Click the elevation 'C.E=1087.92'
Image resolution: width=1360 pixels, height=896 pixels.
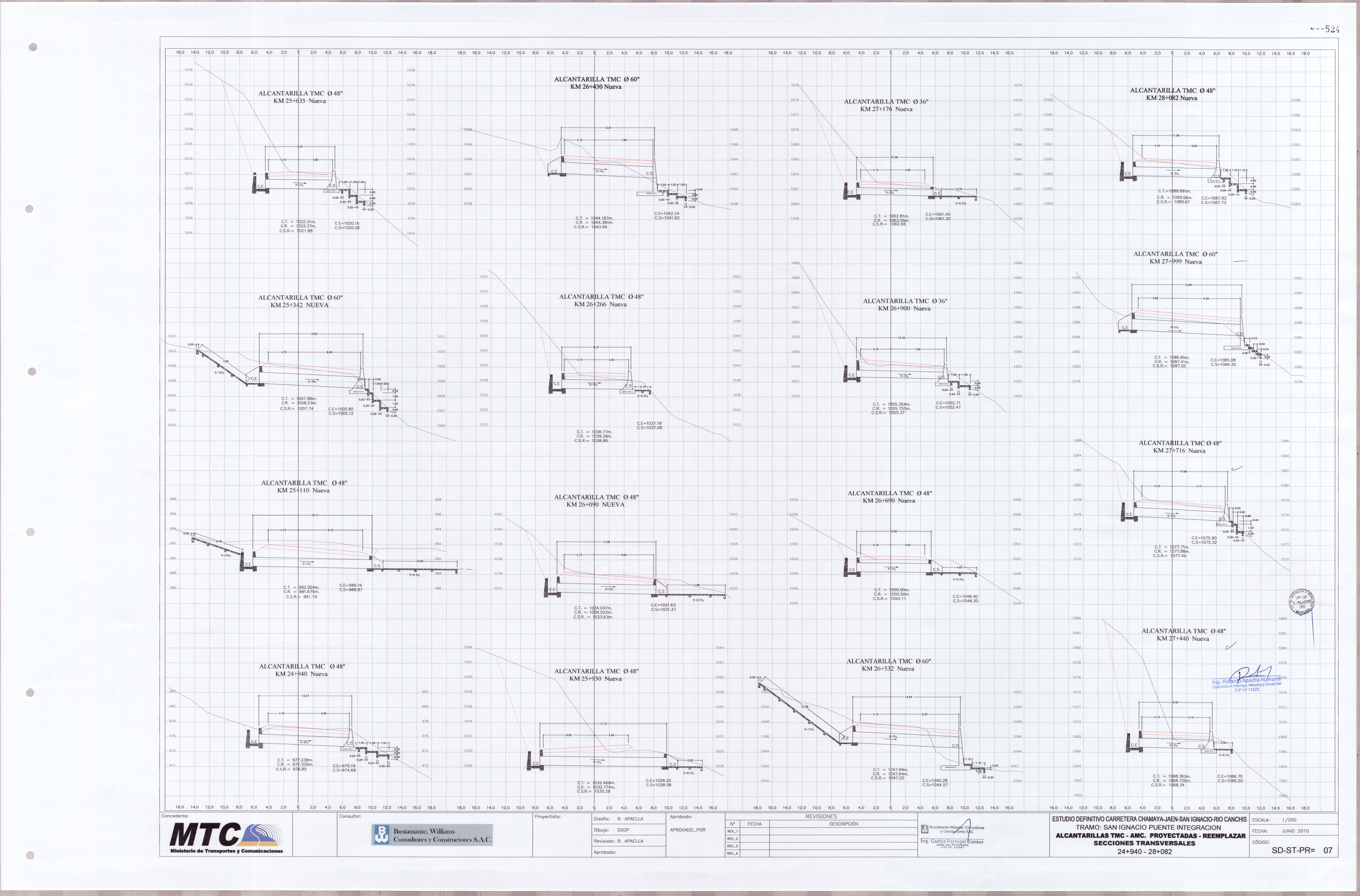[x=1214, y=198]
